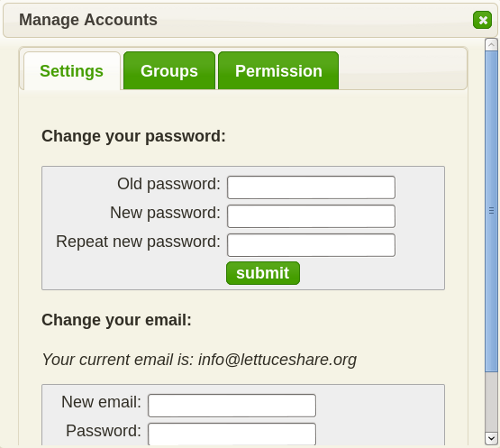The width and height of the screenshot is (500, 448).
Task: Click the scrollbar up arrow
Action: pyautogui.click(x=491, y=45)
